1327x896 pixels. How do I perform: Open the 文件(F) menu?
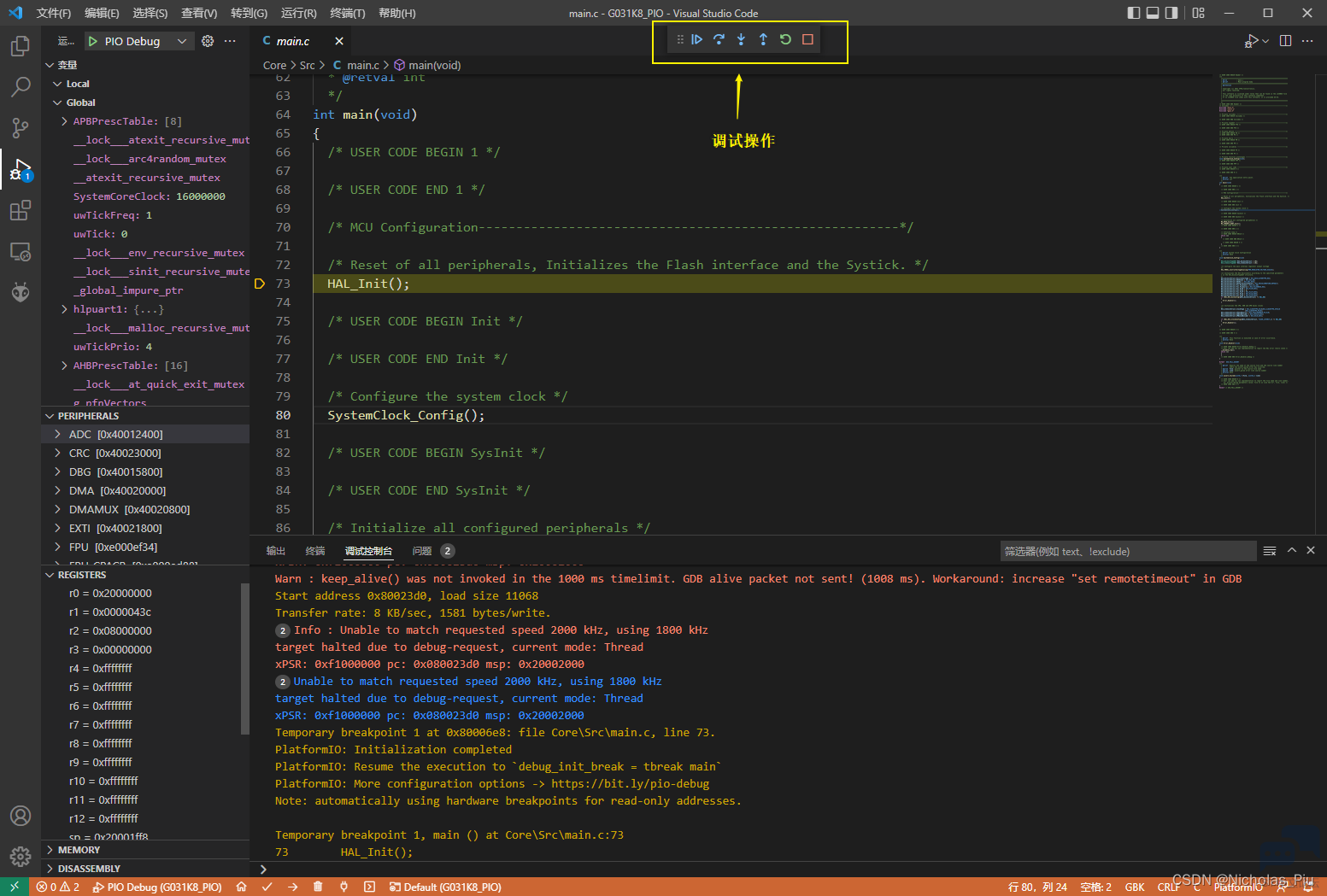54,13
